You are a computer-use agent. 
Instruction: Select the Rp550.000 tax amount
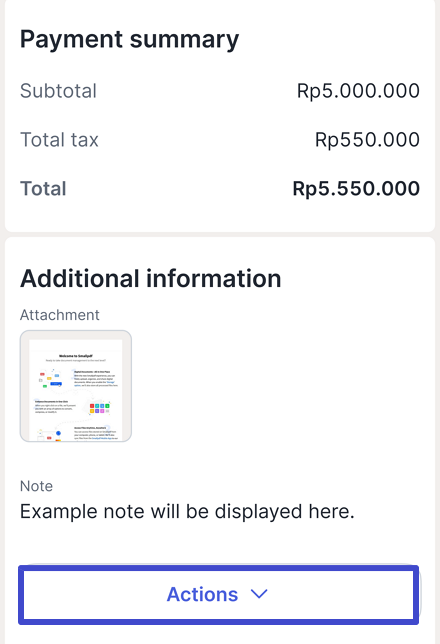(x=367, y=140)
